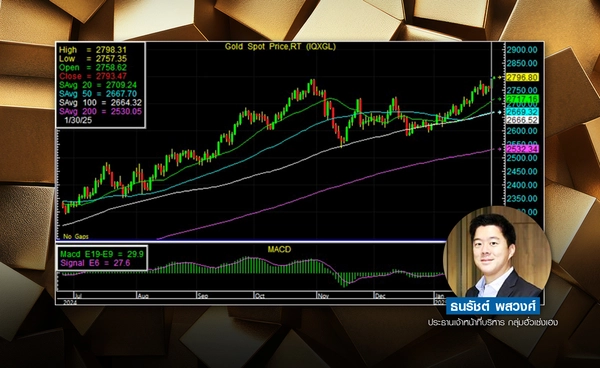Click the Jan month label on time axis

(439, 296)
